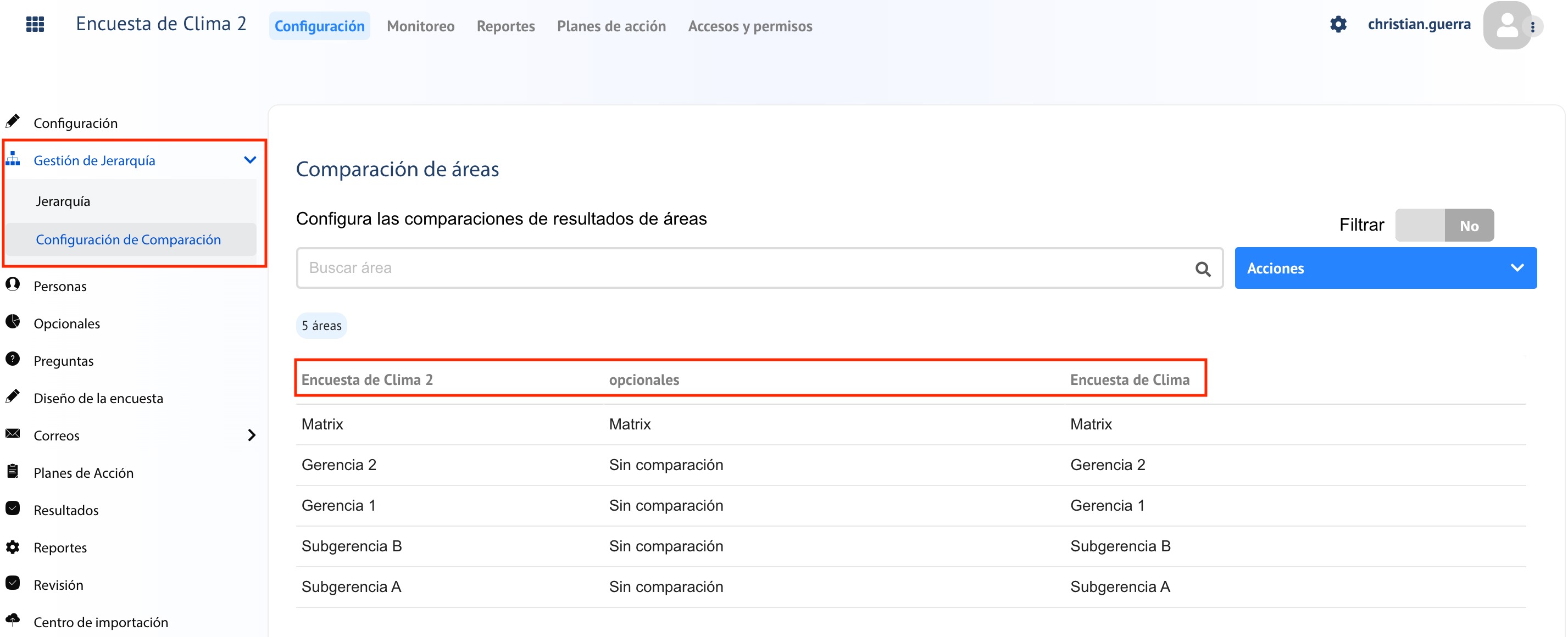The height and width of the screenshot is (637, 1568).
Task: Open the apps grid menu icon
Action: click(x=35, y=24)
